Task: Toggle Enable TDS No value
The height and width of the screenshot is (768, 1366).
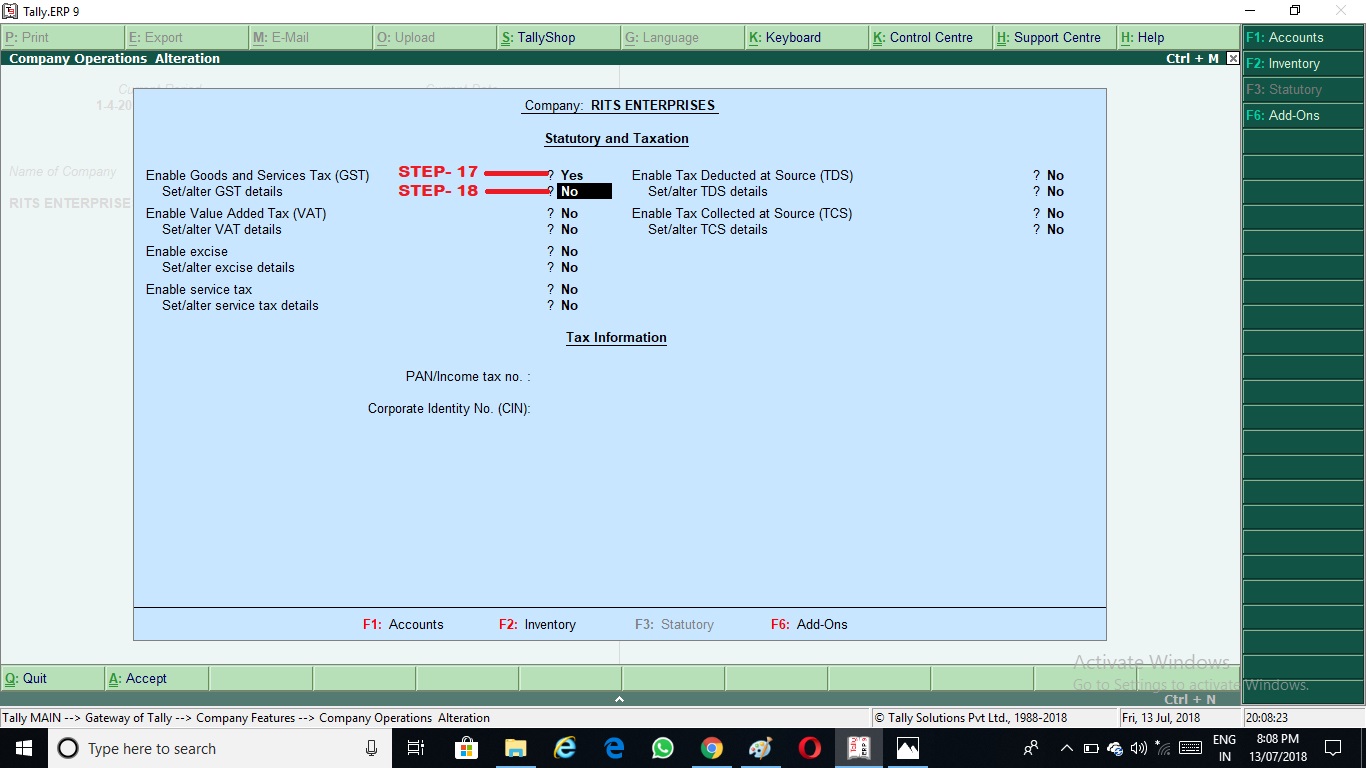Action: [1055, 175]
